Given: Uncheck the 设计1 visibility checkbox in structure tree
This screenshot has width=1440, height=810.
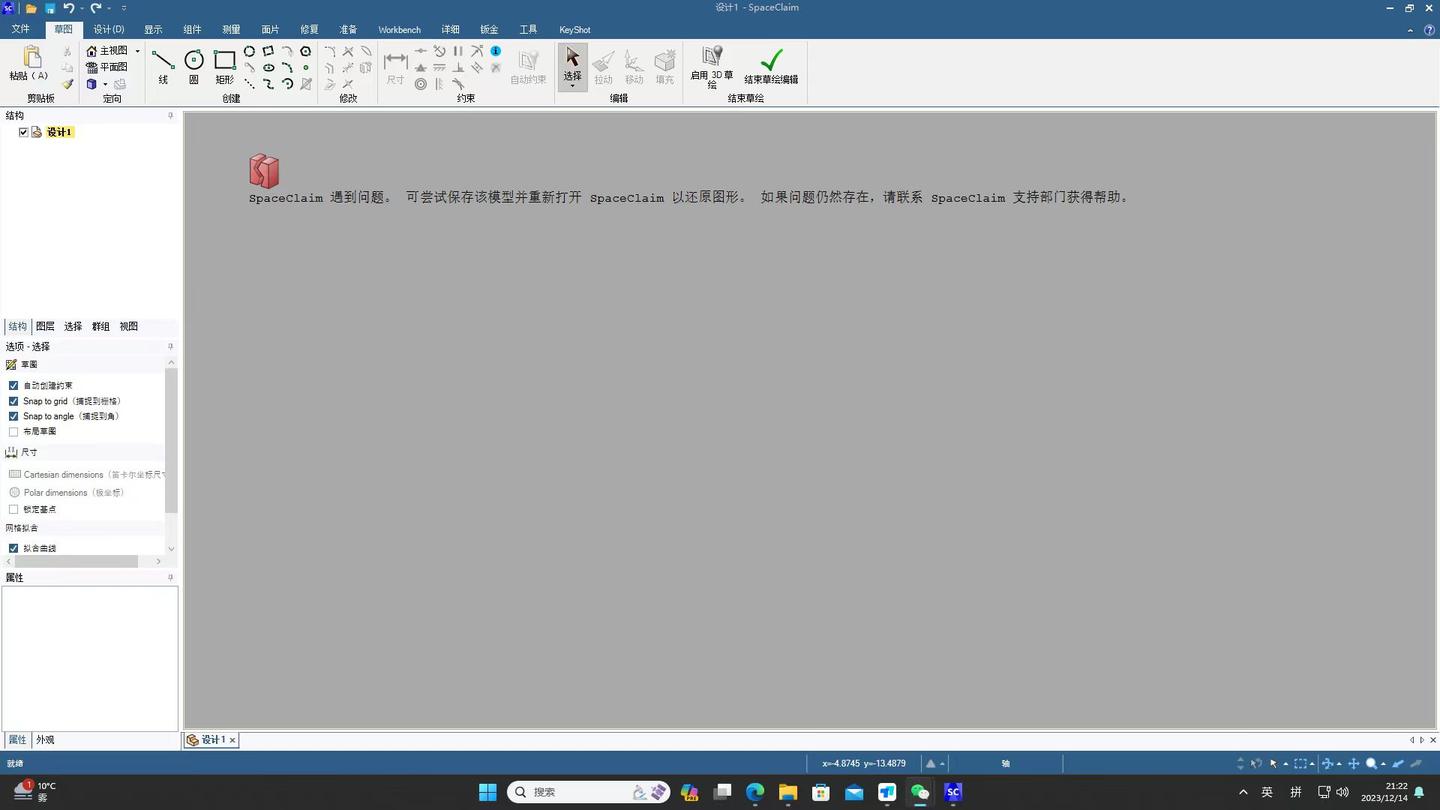Looking at the screenshot, I should click(x=23, y=131).
